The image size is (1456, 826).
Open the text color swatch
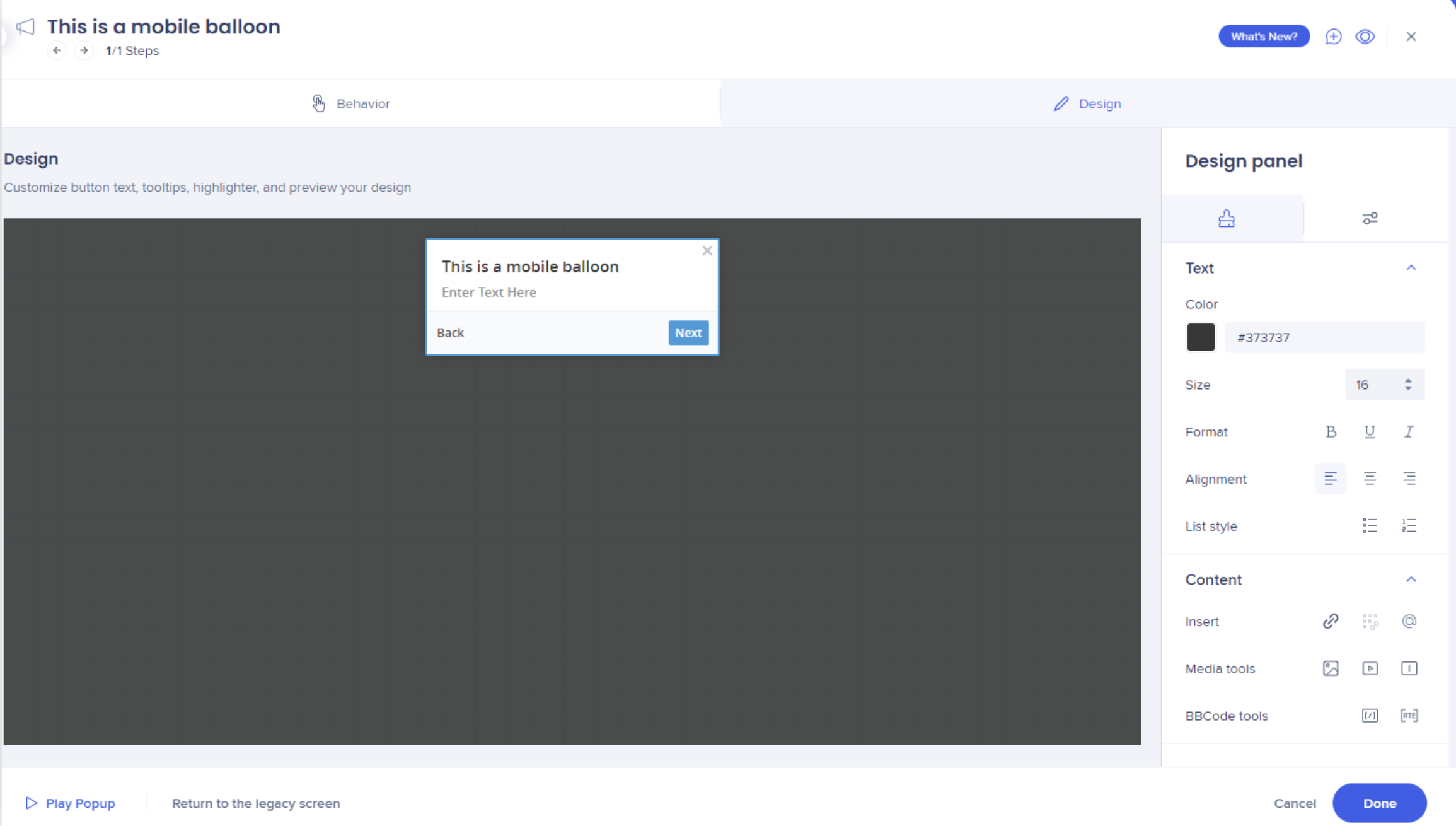[x=1201, y=337]
